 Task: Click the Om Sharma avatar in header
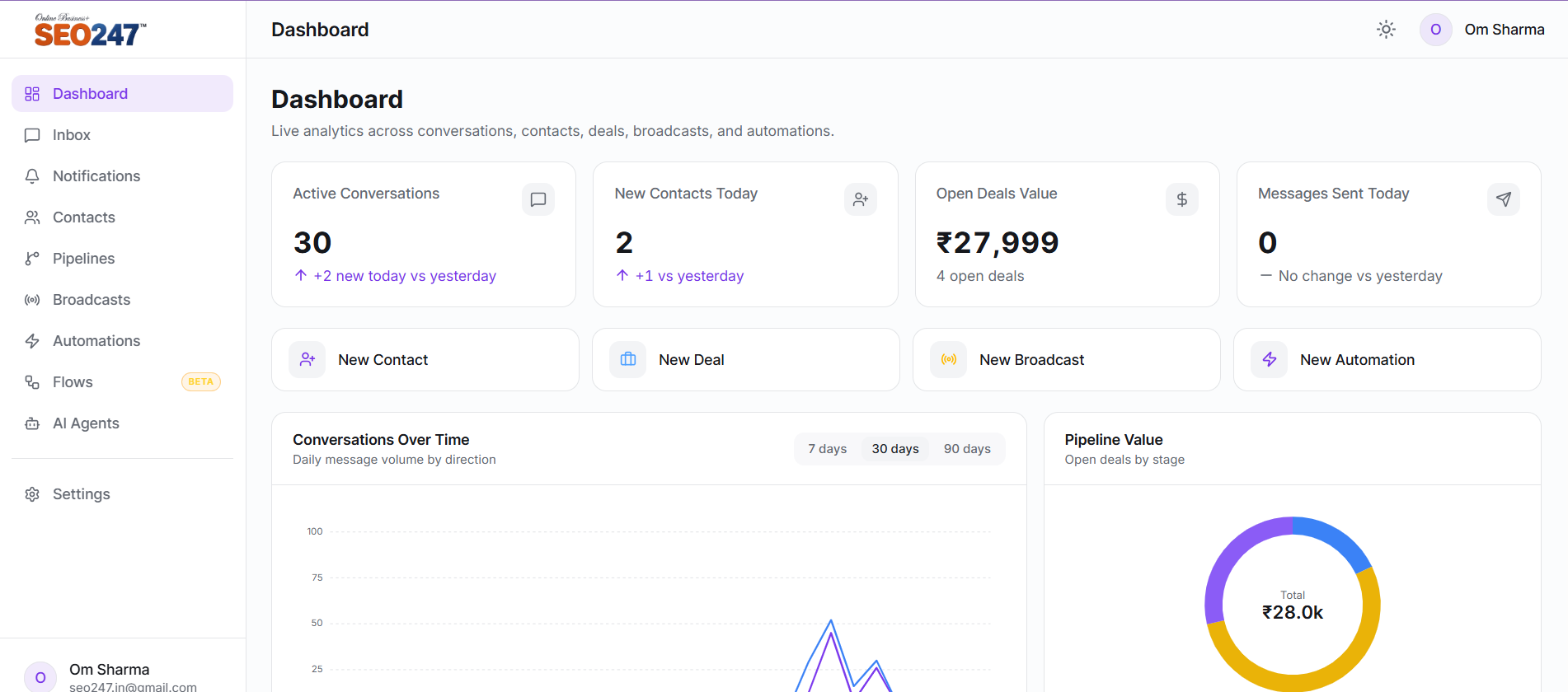[1435, 30]
